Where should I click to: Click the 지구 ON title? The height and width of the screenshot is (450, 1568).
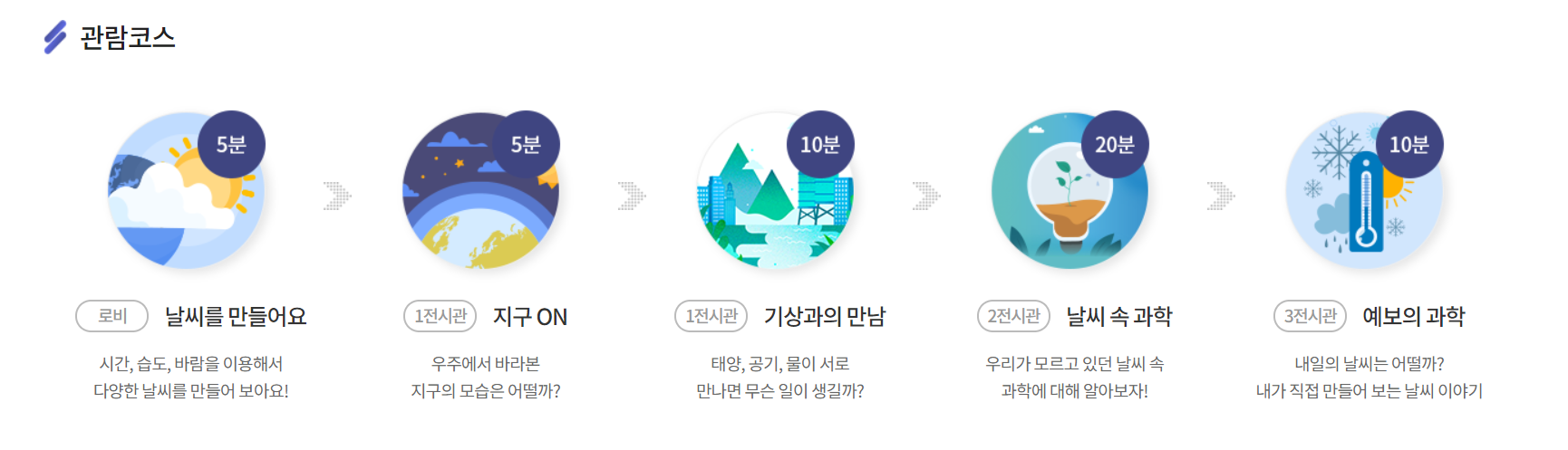tap(530, 316)
